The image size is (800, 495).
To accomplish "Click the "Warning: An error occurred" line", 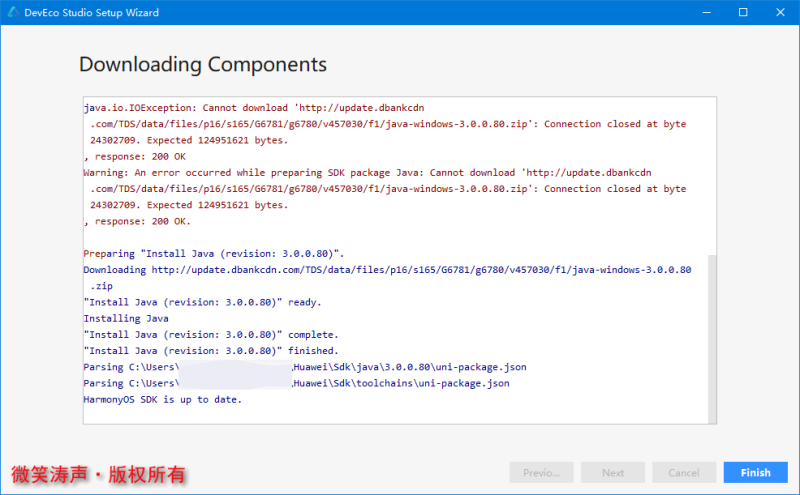I will point(367,172).
